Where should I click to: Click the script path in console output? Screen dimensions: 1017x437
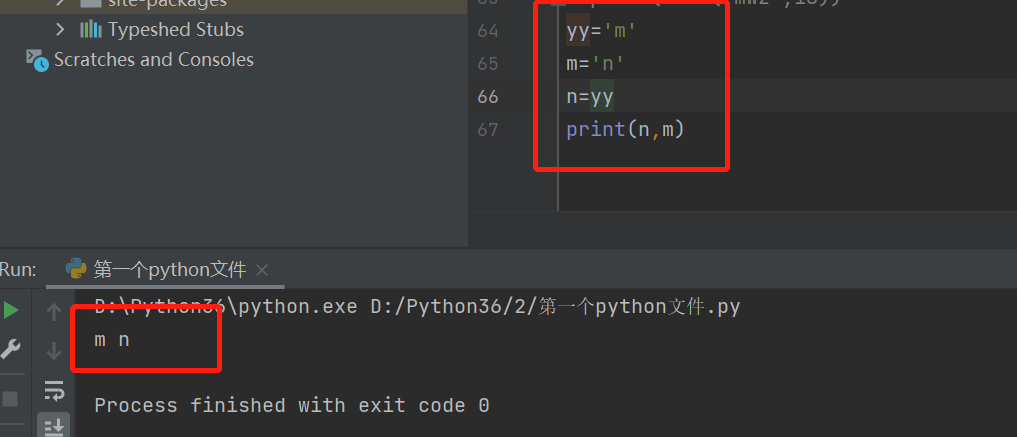556,307
